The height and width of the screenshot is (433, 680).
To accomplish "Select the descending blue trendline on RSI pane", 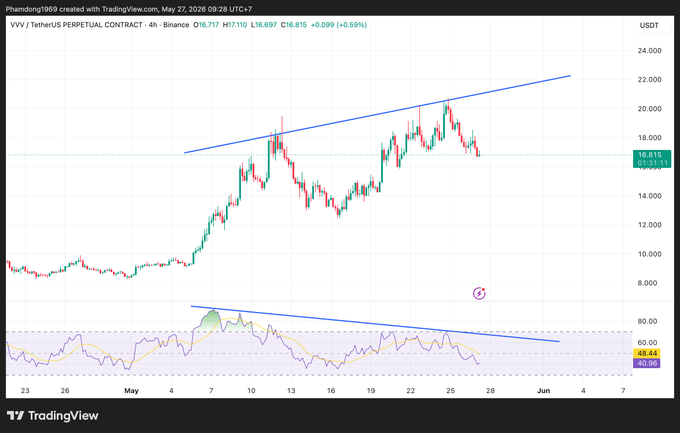I will click(375, 324).
